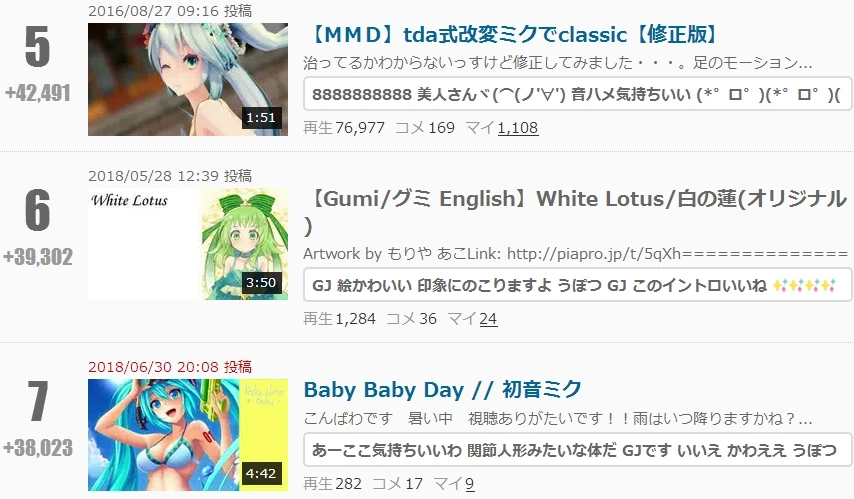Click the rank 5 Miku video thumbnail
Image resolution: width=854 pixels, height=499 pixels.
coord(188,80)
